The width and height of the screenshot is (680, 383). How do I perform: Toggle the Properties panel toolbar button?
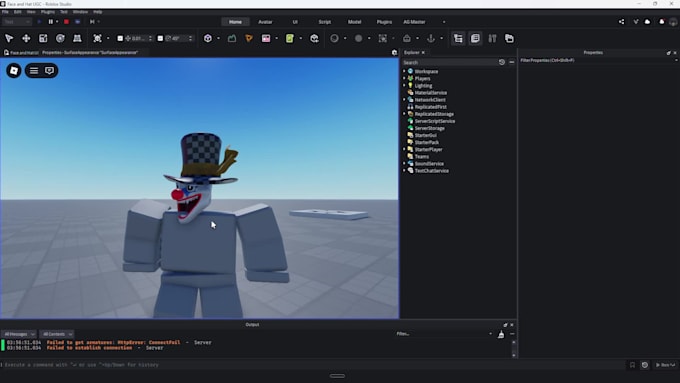coord(475,39)
